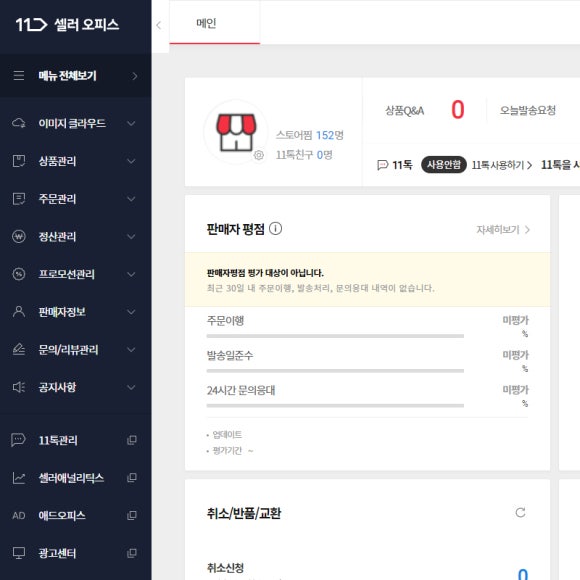Click the 판매자정보 person icon
The width and height of the screenshot is (580, 580).
coord(19,312)
